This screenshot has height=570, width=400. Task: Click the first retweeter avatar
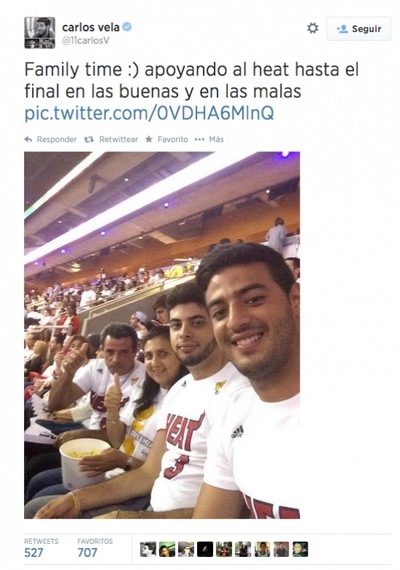(148, 549)
